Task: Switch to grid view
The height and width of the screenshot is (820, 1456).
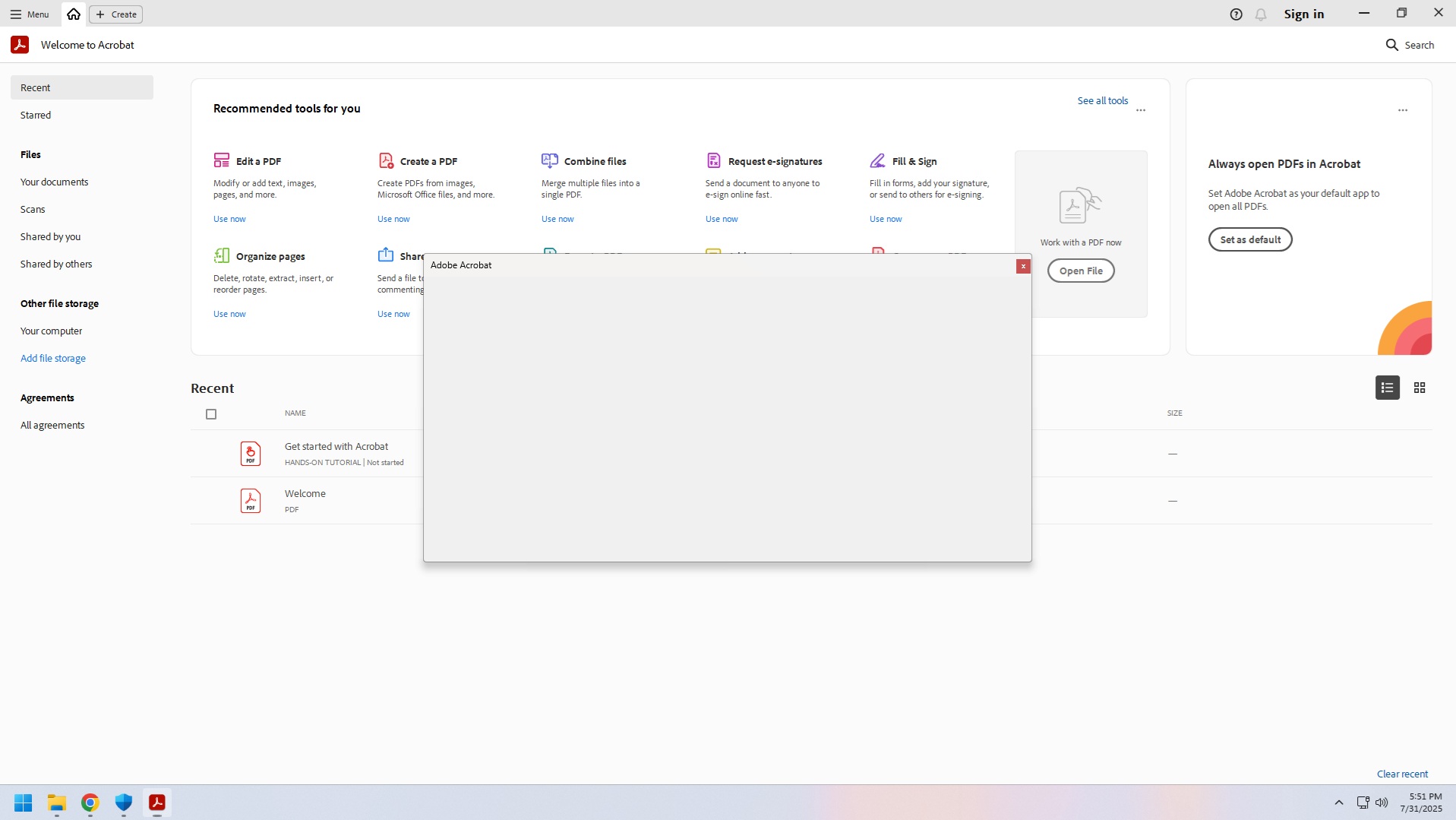Action: click(1419, 388)
